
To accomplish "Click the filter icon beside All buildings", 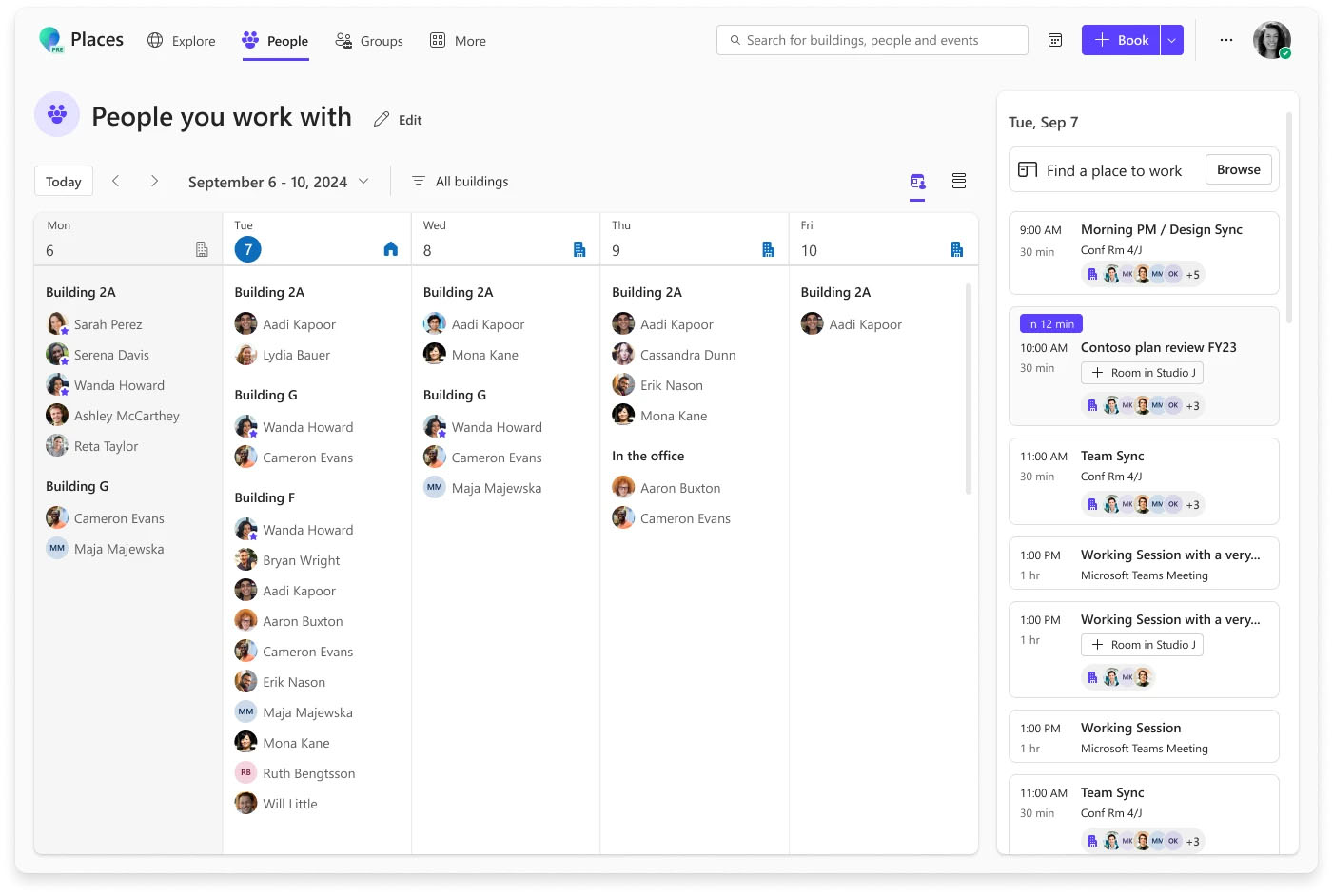I will (418, 181).
